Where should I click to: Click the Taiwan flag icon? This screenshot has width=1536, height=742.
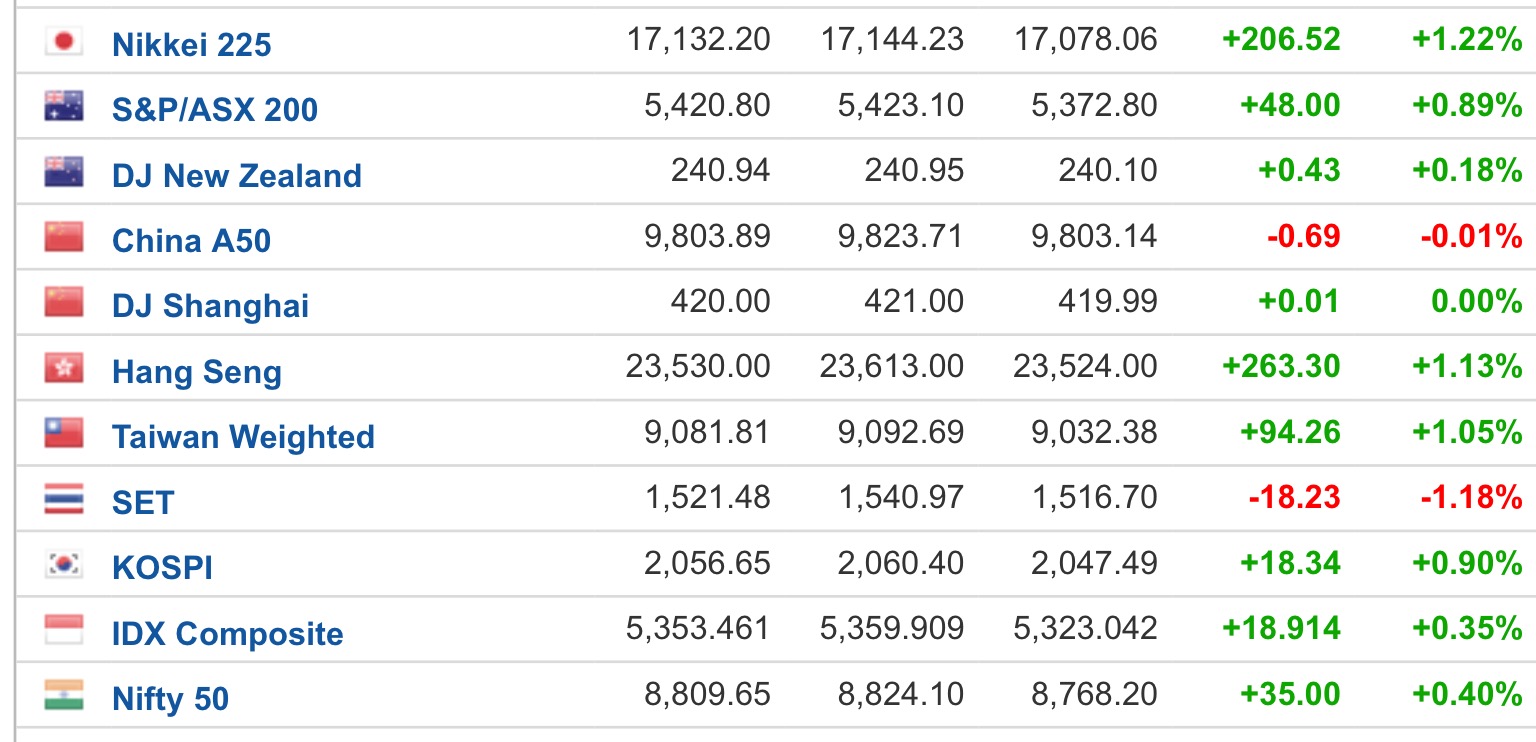[x=64, y=434]
